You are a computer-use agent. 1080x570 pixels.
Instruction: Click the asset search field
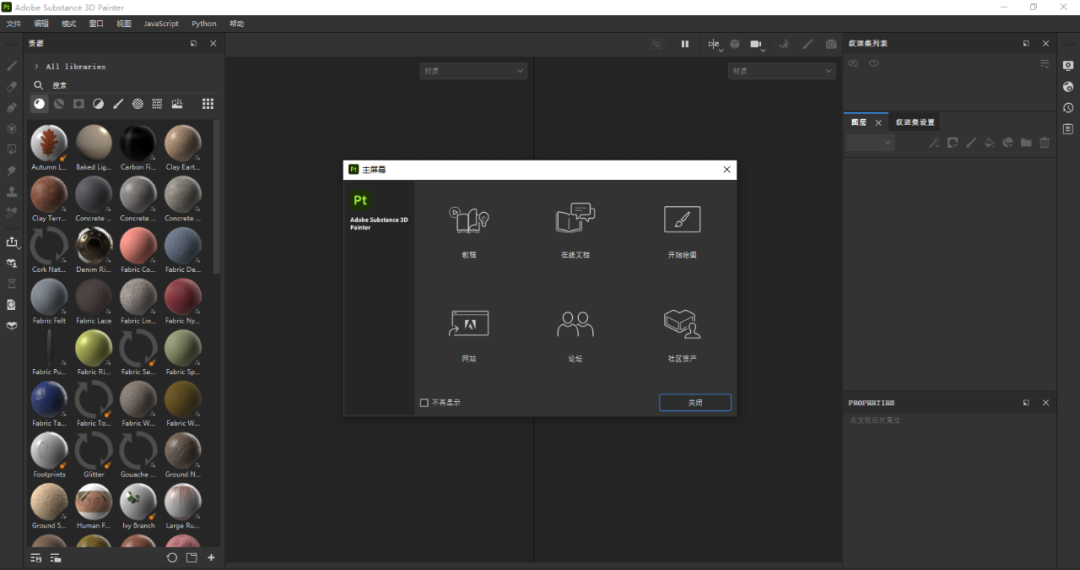(x=120, y=86)
